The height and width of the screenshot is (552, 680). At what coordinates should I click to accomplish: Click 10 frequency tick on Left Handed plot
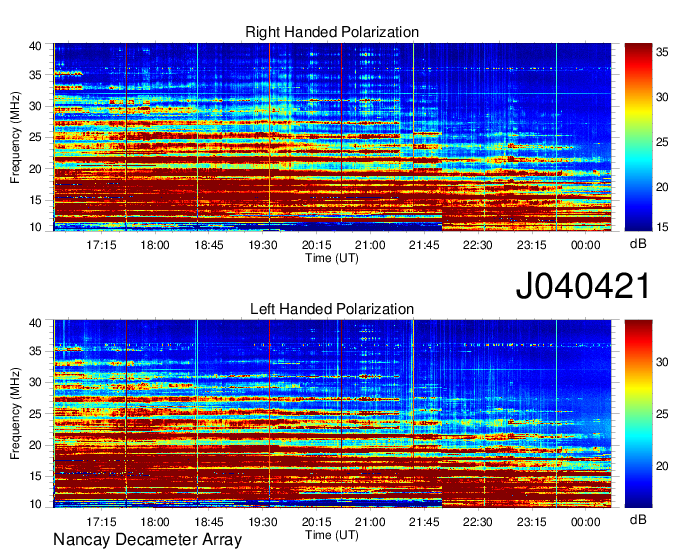pyautogui.click(x=35, y=504)
